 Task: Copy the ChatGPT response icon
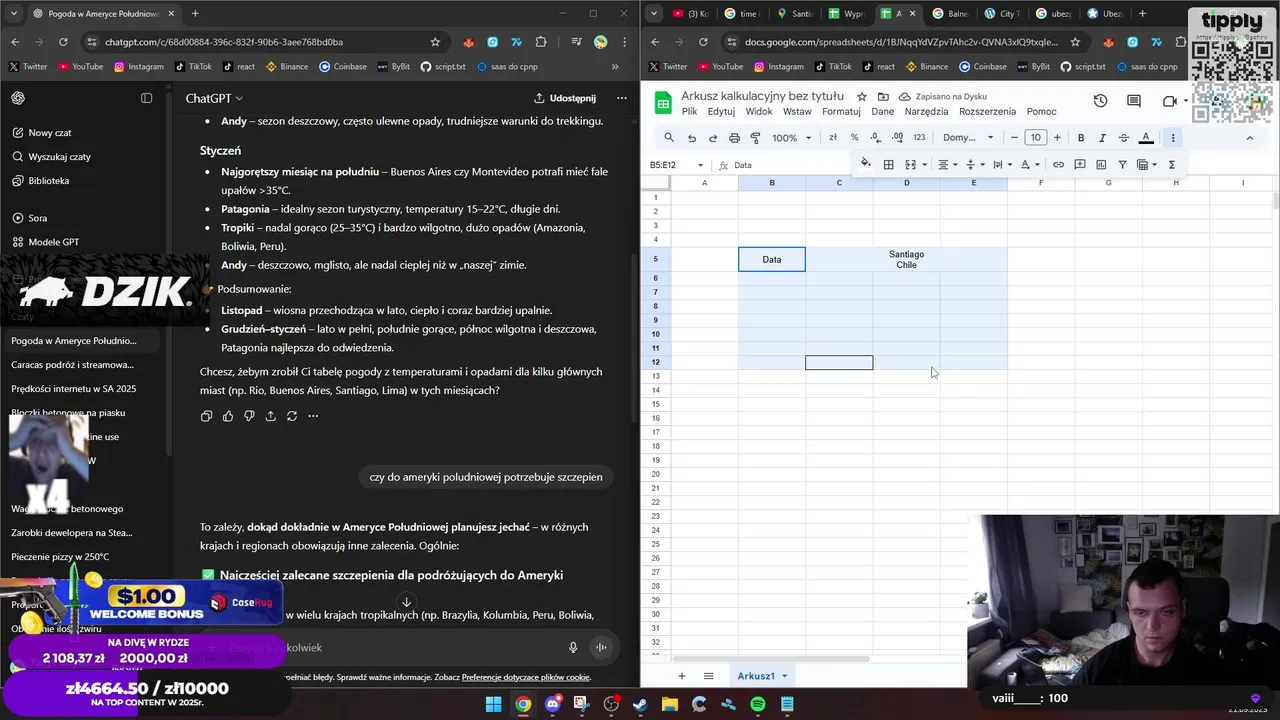pyautogui.click(x=206, y=416)
